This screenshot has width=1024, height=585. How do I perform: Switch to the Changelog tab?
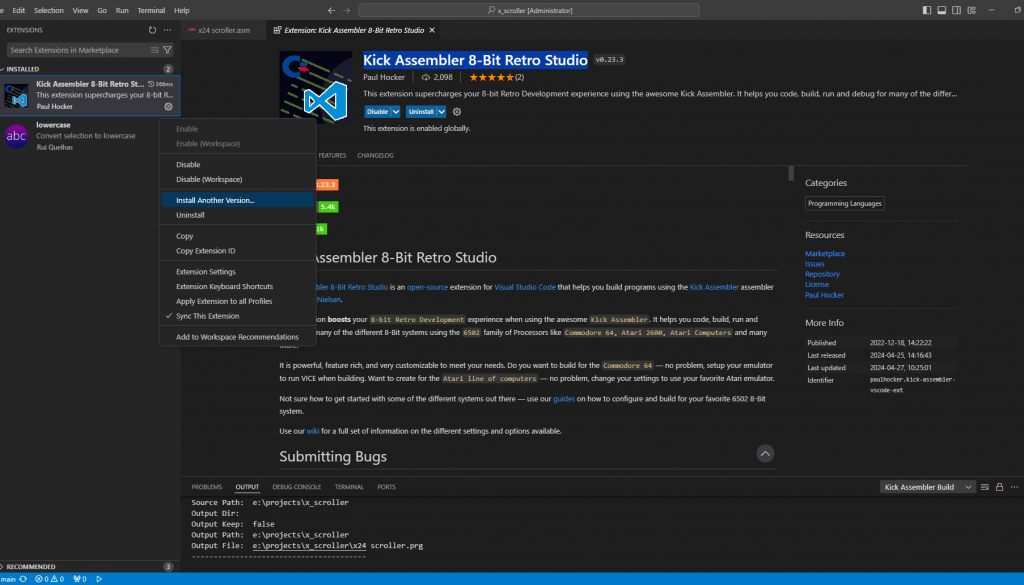point(376,155)
